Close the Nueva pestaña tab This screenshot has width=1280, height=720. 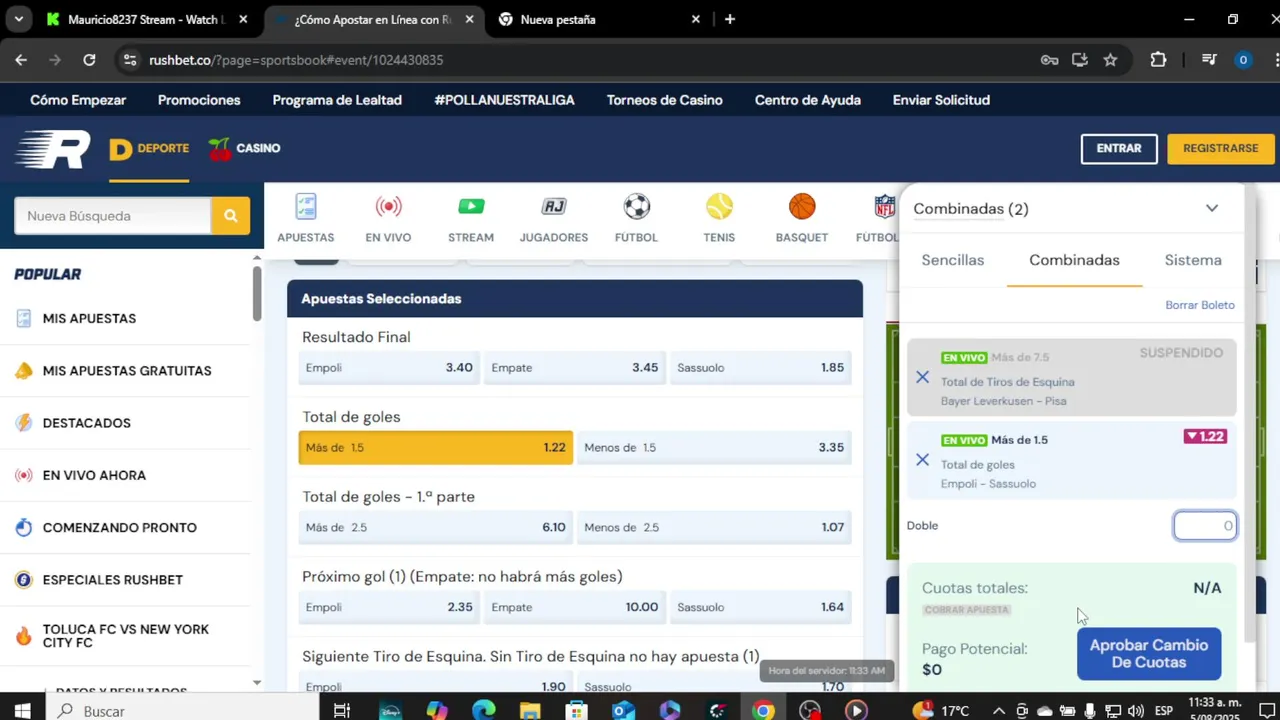pyautogui.click(x=696, y=19)
